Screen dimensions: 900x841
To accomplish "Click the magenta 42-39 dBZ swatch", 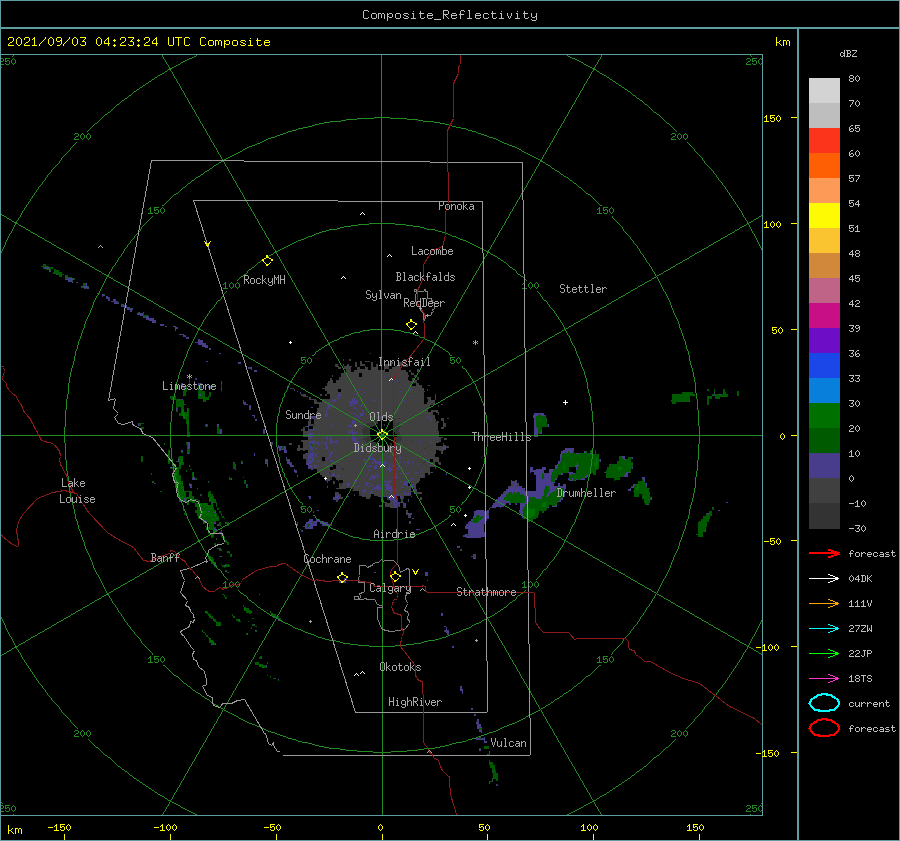I will pos(824,315).
